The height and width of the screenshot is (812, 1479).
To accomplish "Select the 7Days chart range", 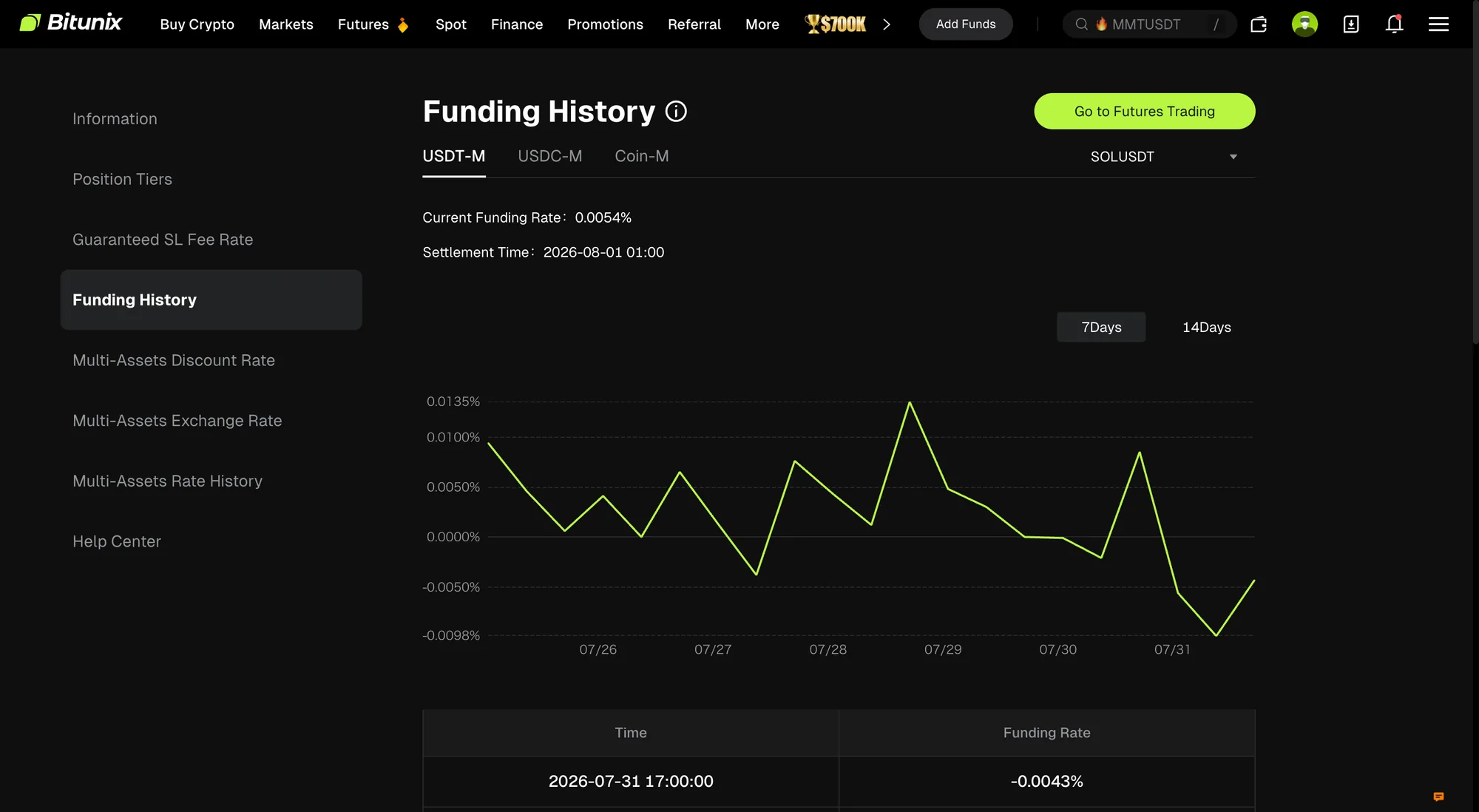I will point(1101,327).
